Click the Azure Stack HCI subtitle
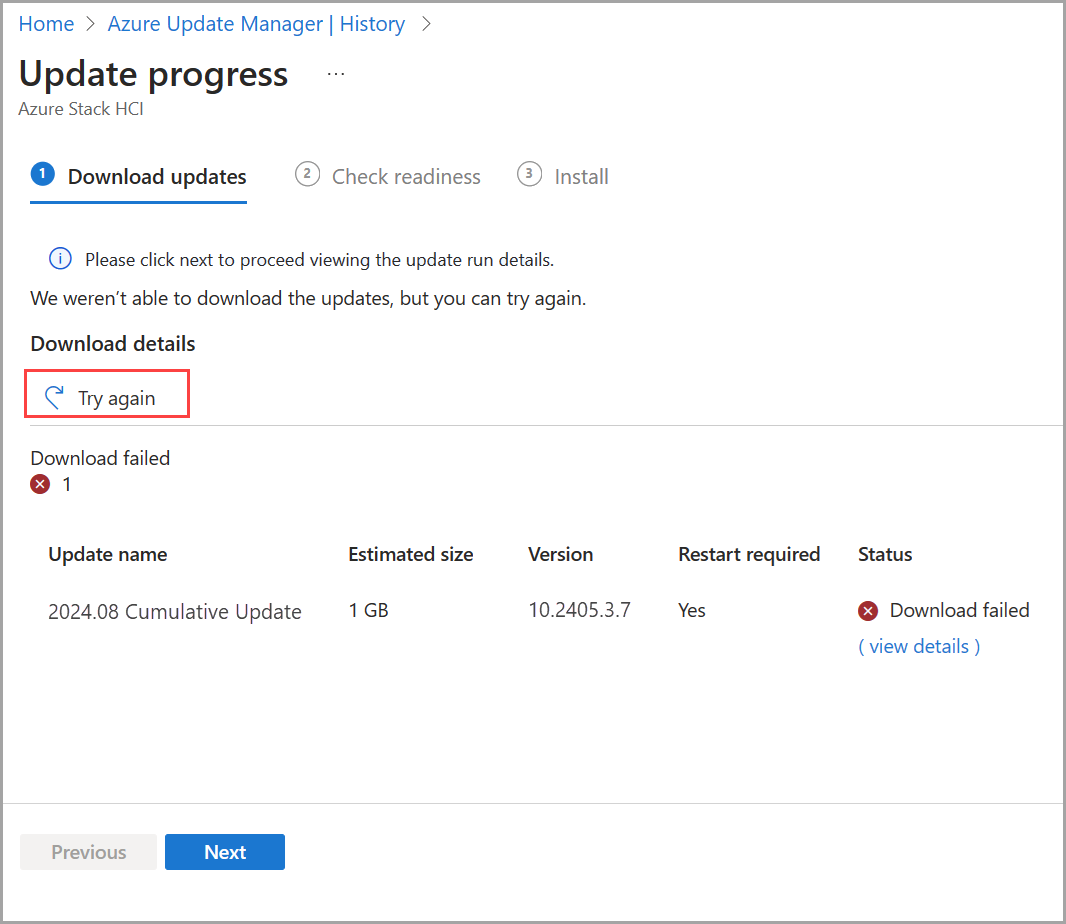Image resolution: width=1066 pixels, height=924 pixels. [x=81, y=109]
